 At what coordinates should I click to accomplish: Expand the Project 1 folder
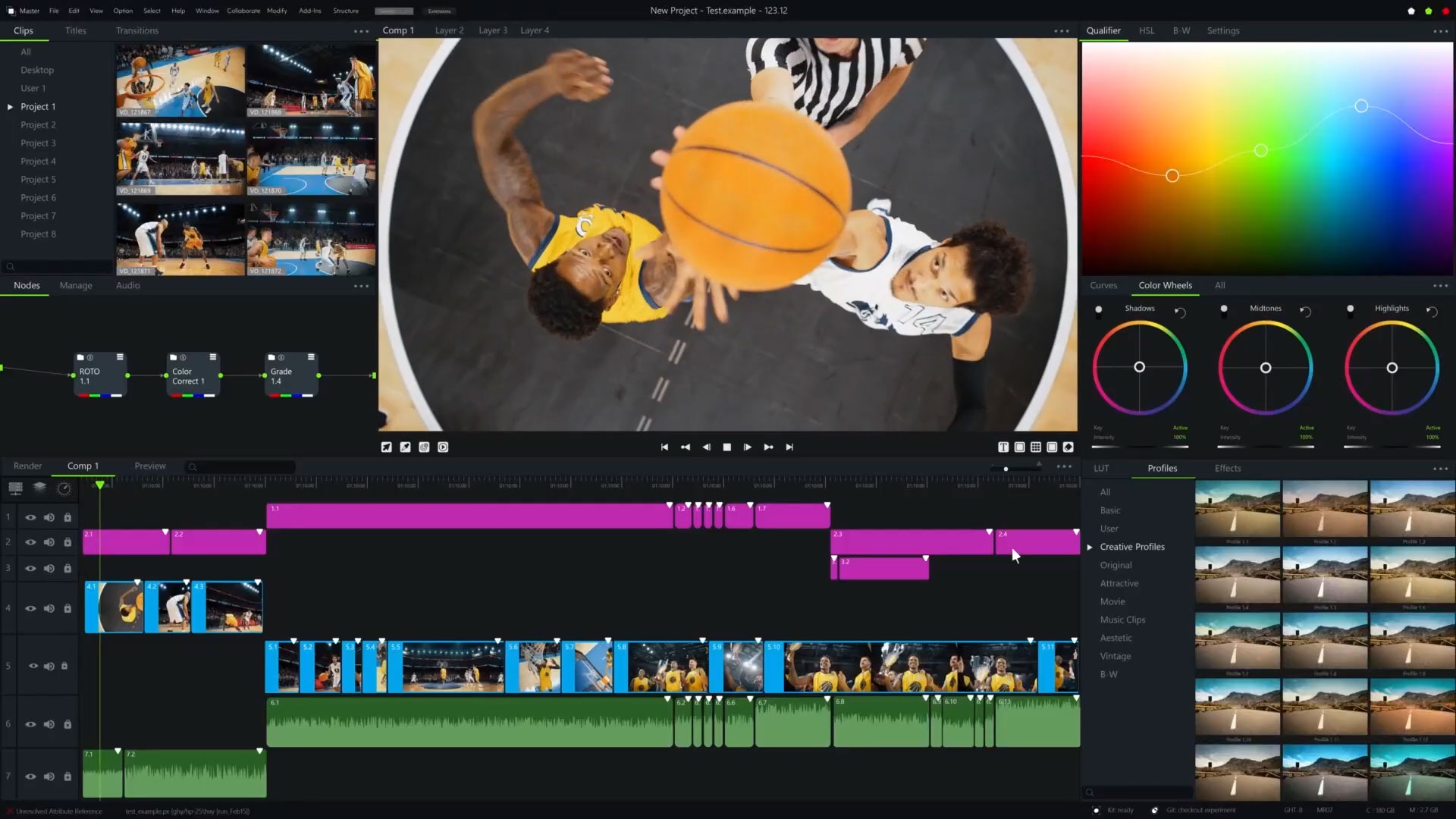point(10,107)
